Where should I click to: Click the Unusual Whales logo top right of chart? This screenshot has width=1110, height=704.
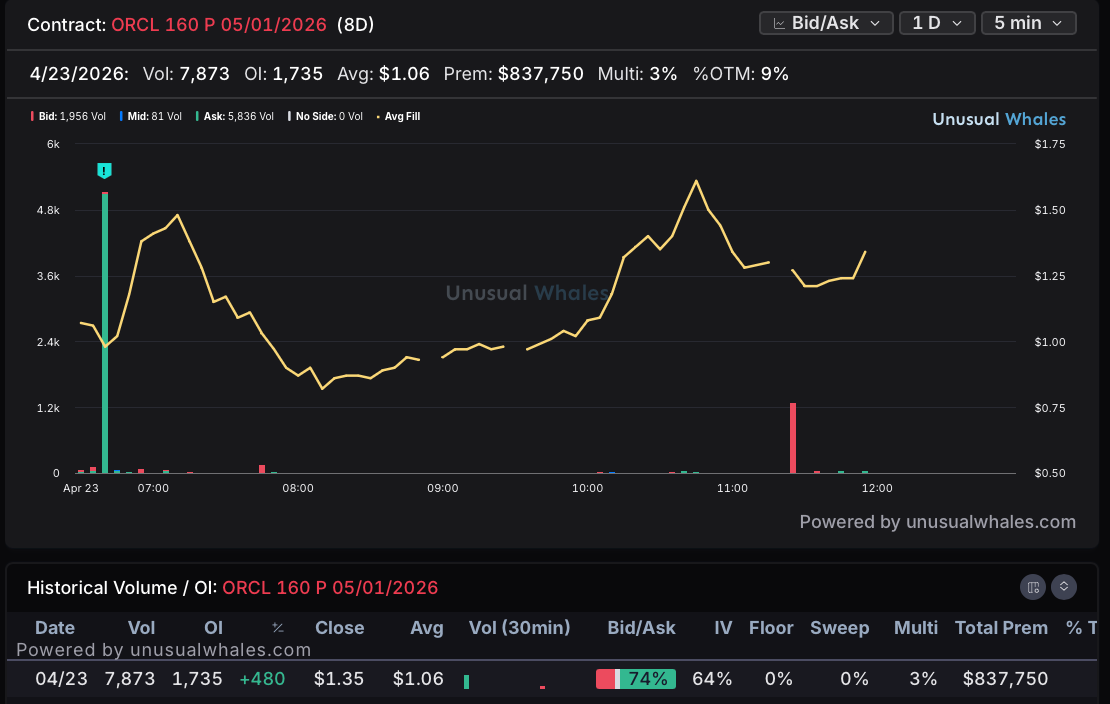pos(999,119)
